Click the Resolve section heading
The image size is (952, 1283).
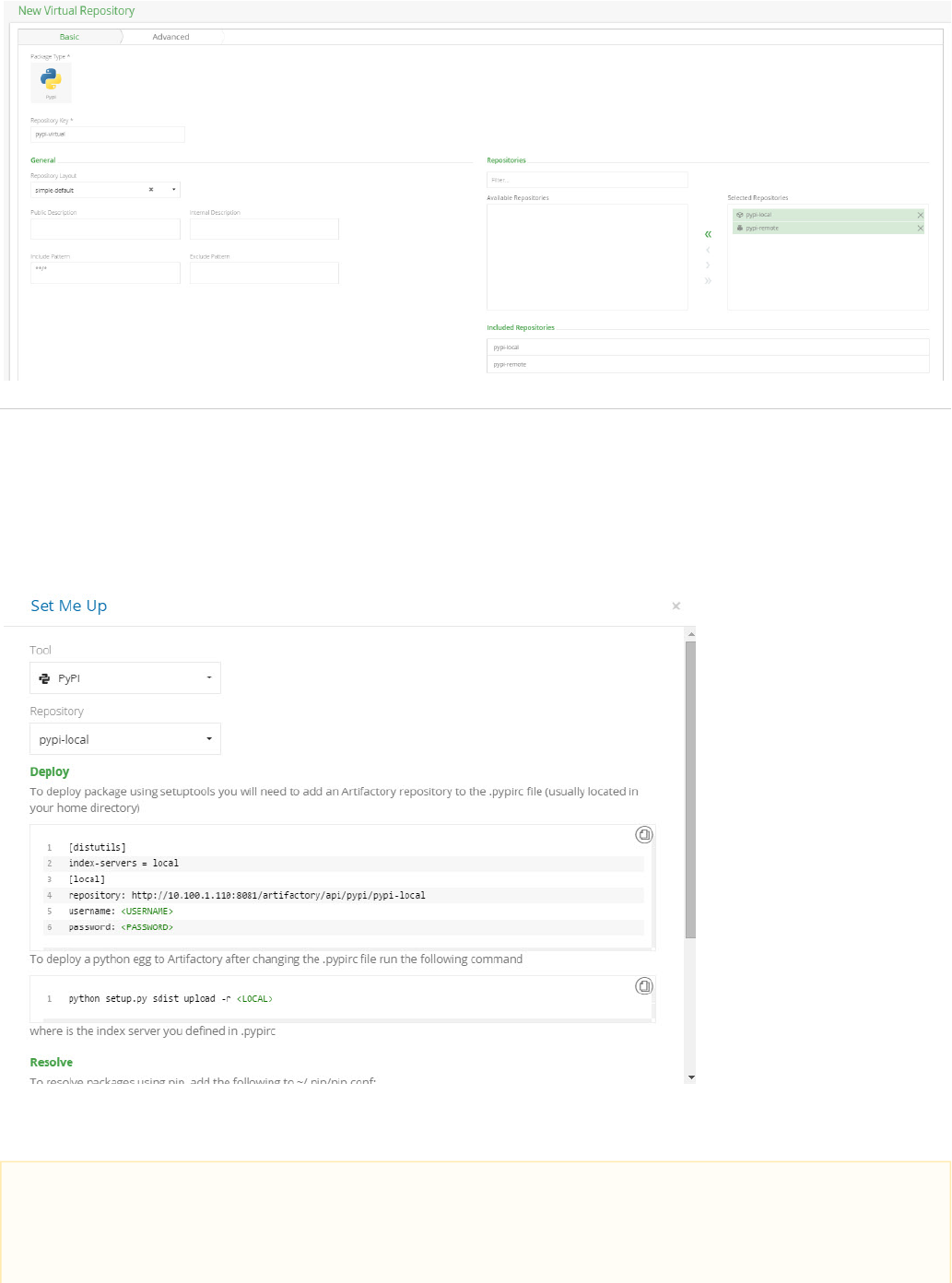tap(52, 1062)
